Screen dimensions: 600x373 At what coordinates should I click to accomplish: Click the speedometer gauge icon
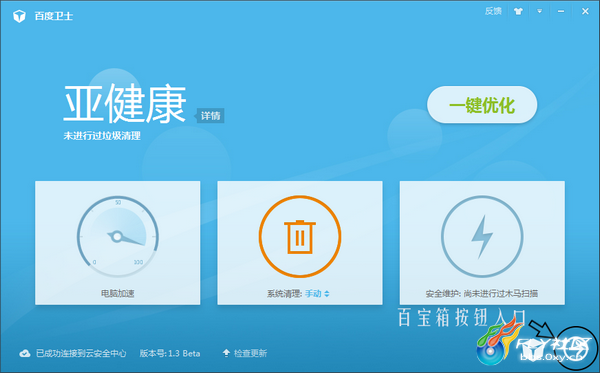117,236
